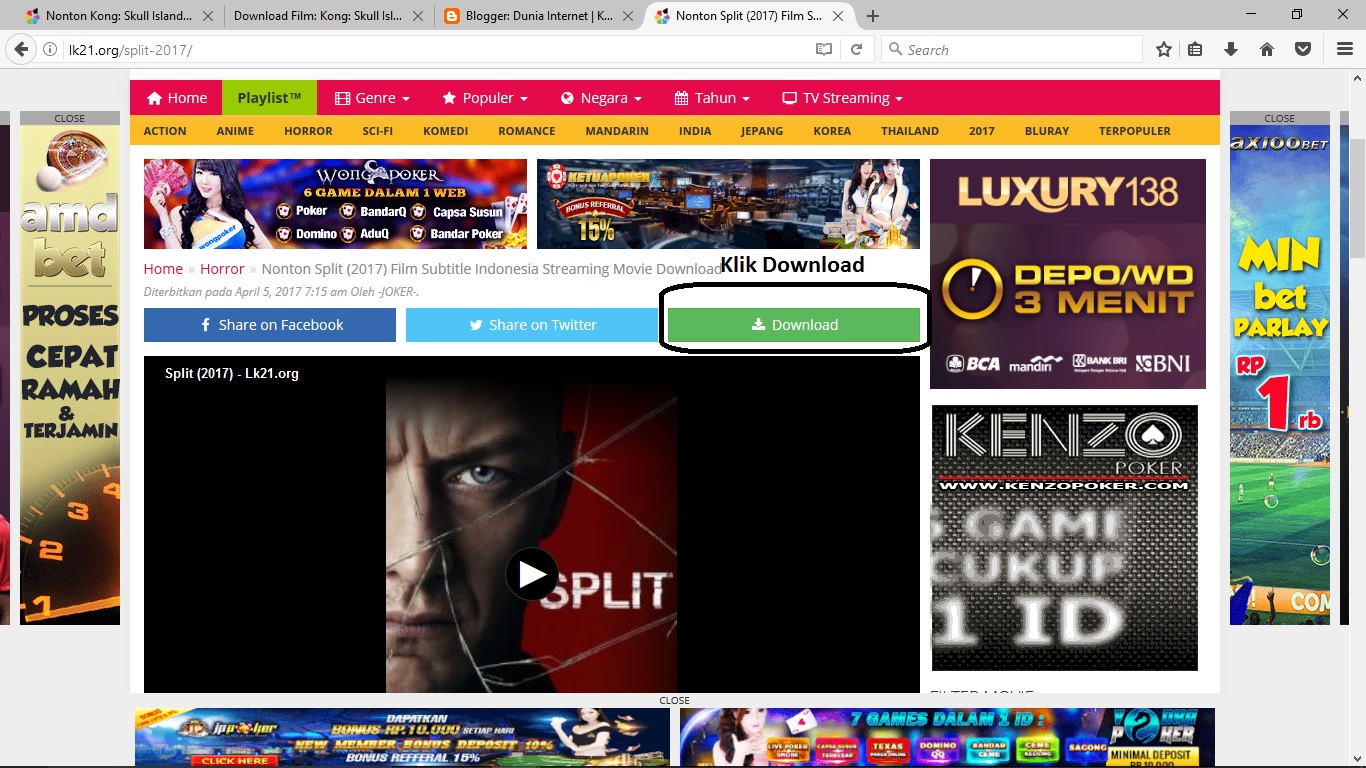This screenshot has width=1366, height=768.
Task: Show bookmarks list icon in toolbar
Action: (x=1195, y=49)
